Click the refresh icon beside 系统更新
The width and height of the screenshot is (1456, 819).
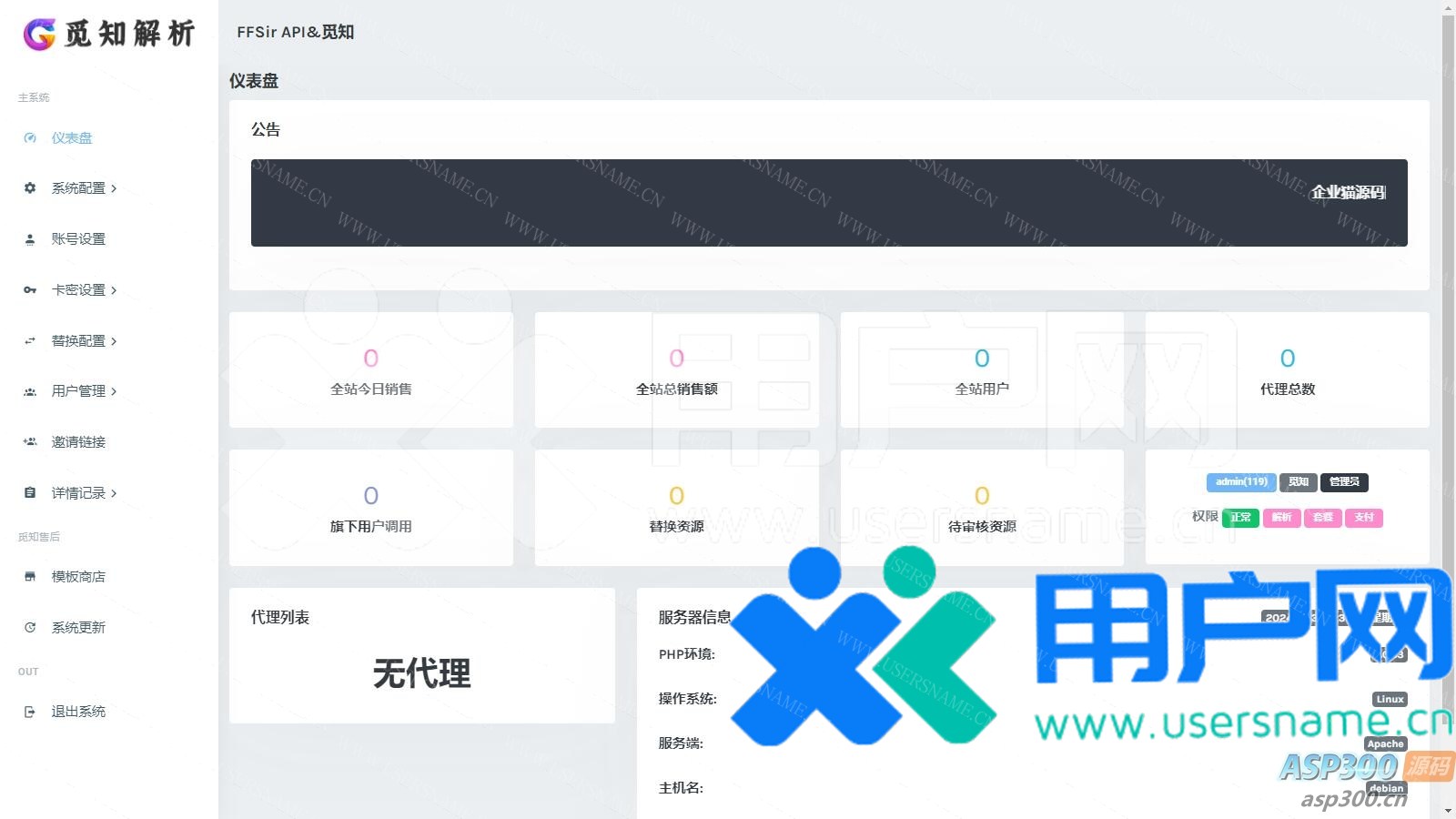[30, 628]
